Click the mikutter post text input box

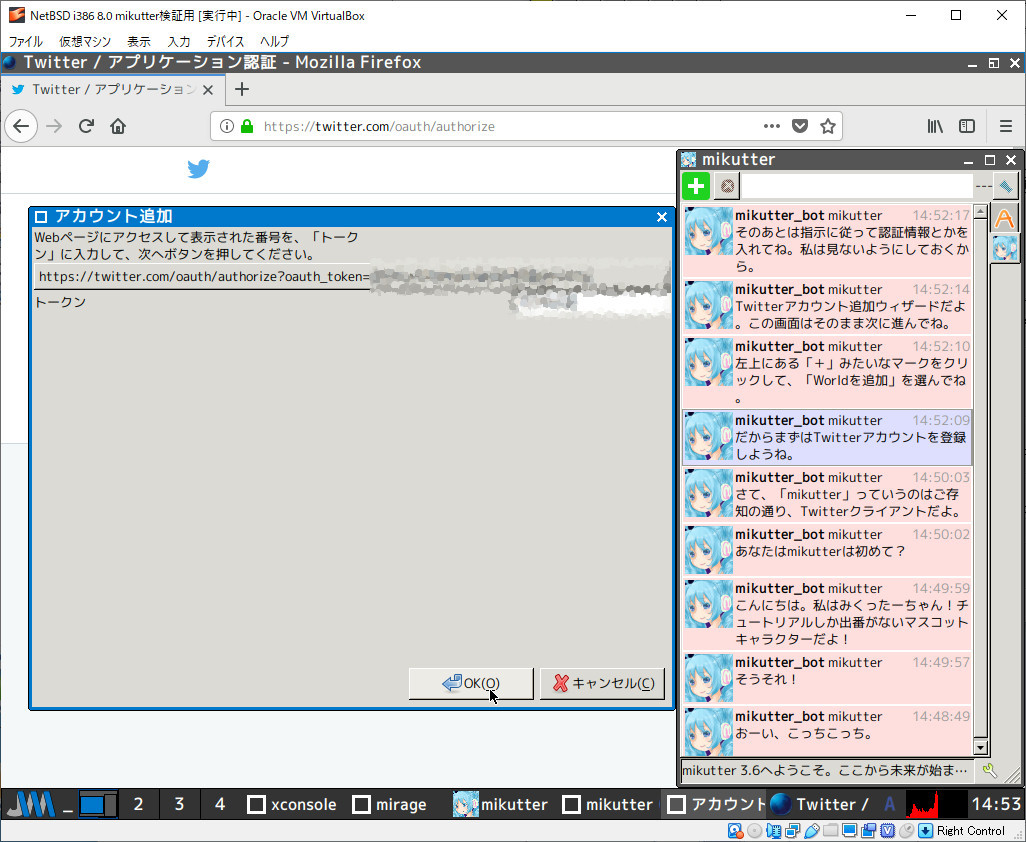856,186
